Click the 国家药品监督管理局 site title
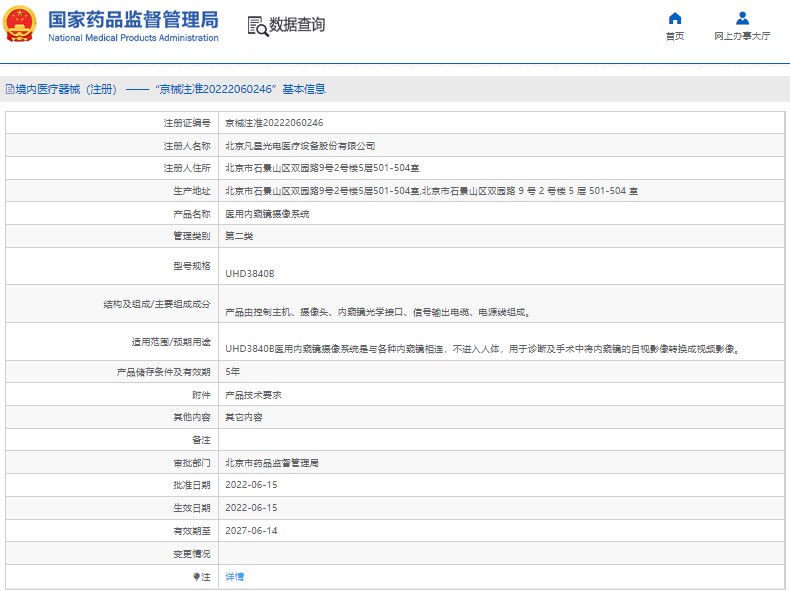The height and width of the screenshot is (591, 790). pos(133,19)
